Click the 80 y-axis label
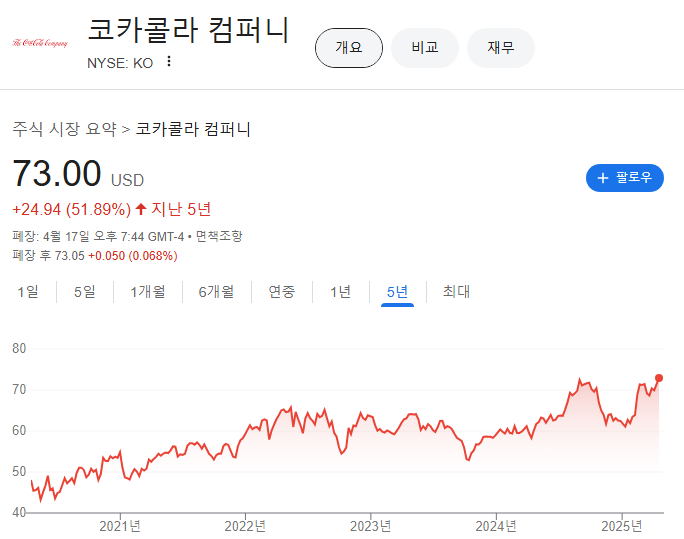The image size is (684, 539). click(19, 348)
